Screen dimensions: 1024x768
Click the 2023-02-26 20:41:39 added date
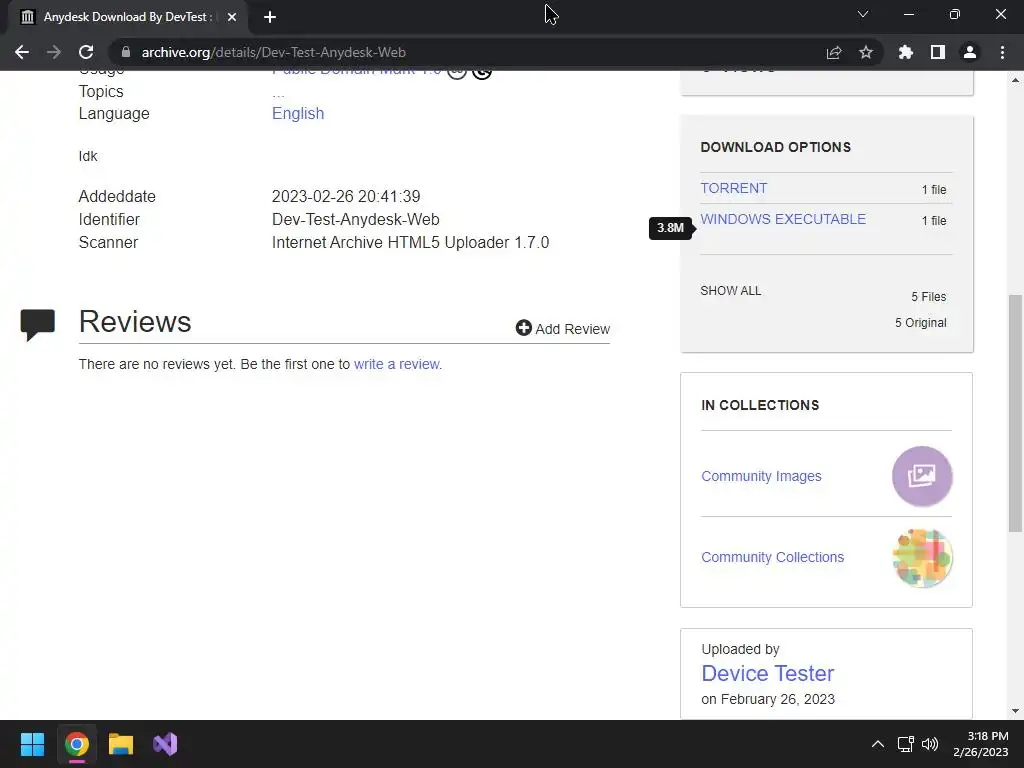(346, 197)
